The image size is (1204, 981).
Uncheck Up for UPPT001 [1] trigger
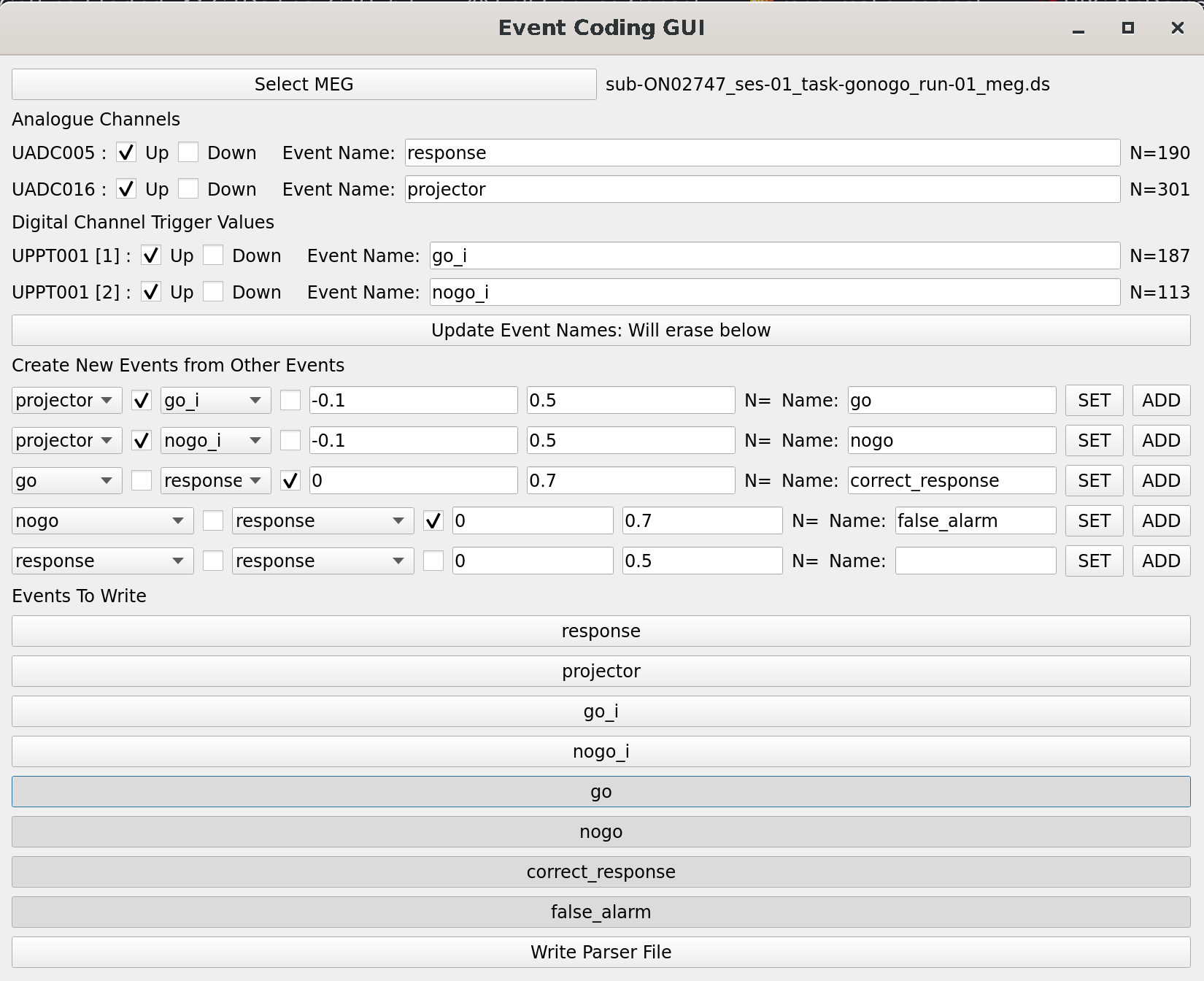coord(151,255)
